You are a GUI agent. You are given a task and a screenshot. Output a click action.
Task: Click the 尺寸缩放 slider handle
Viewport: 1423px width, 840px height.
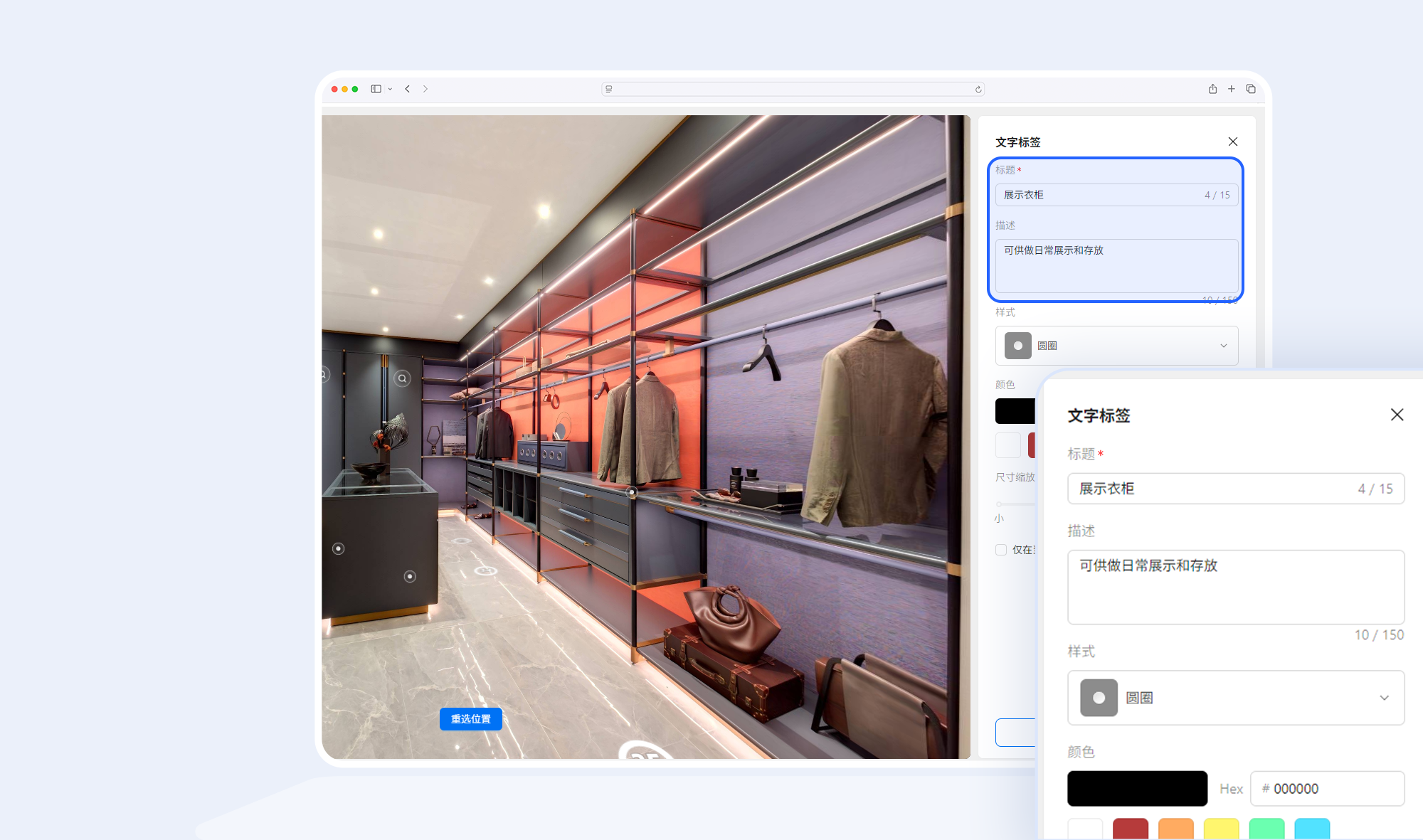pos(999,504)
